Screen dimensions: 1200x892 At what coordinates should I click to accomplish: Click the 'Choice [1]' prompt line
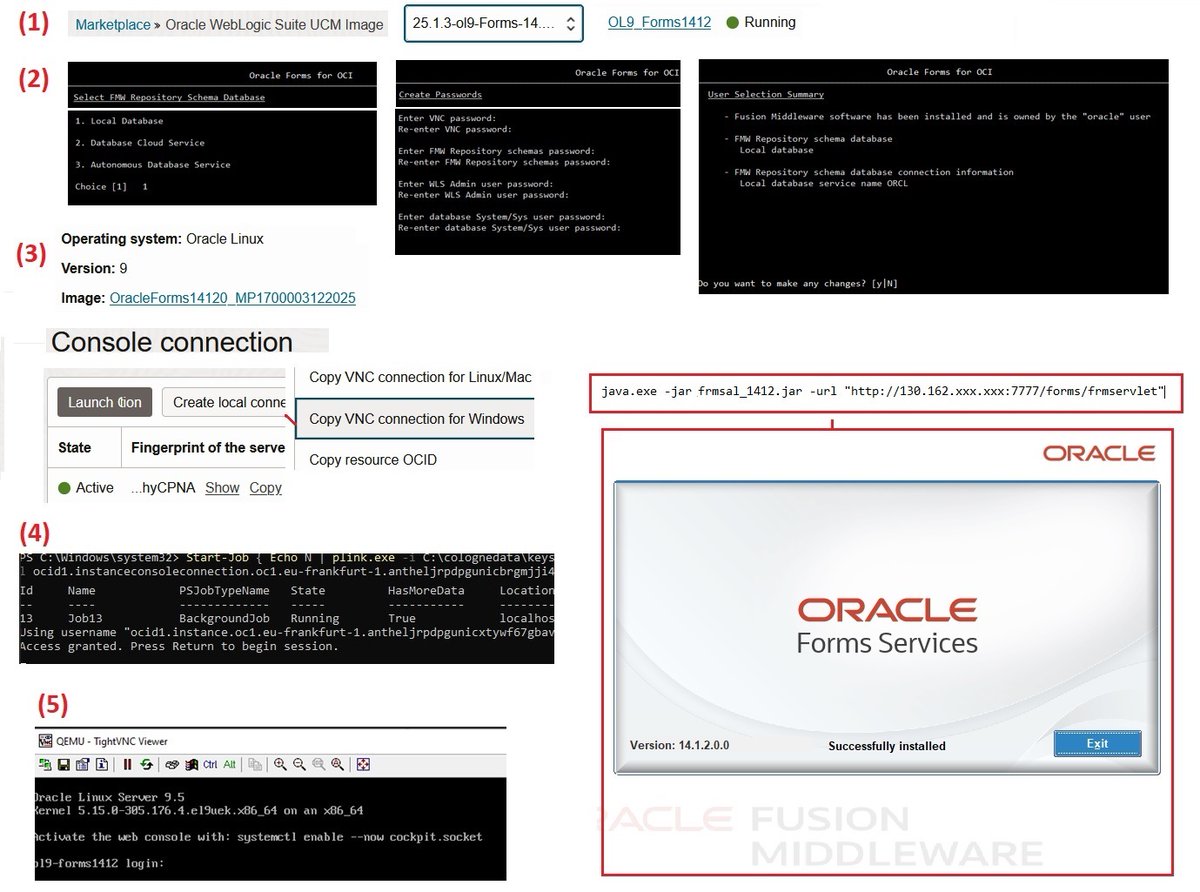pyautogui.click(x=112, y=187)
